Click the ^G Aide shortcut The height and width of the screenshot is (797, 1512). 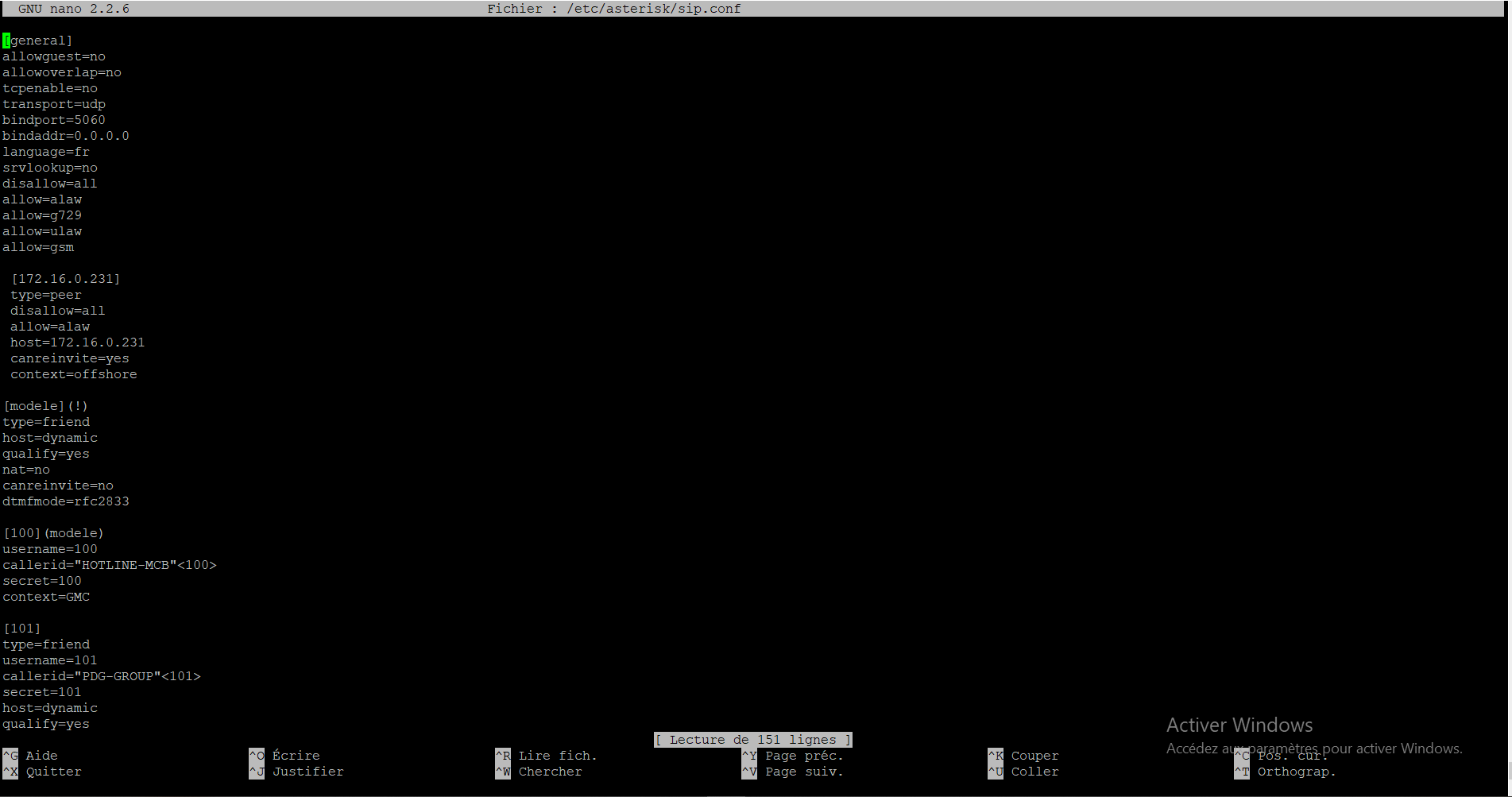[30, 756]
